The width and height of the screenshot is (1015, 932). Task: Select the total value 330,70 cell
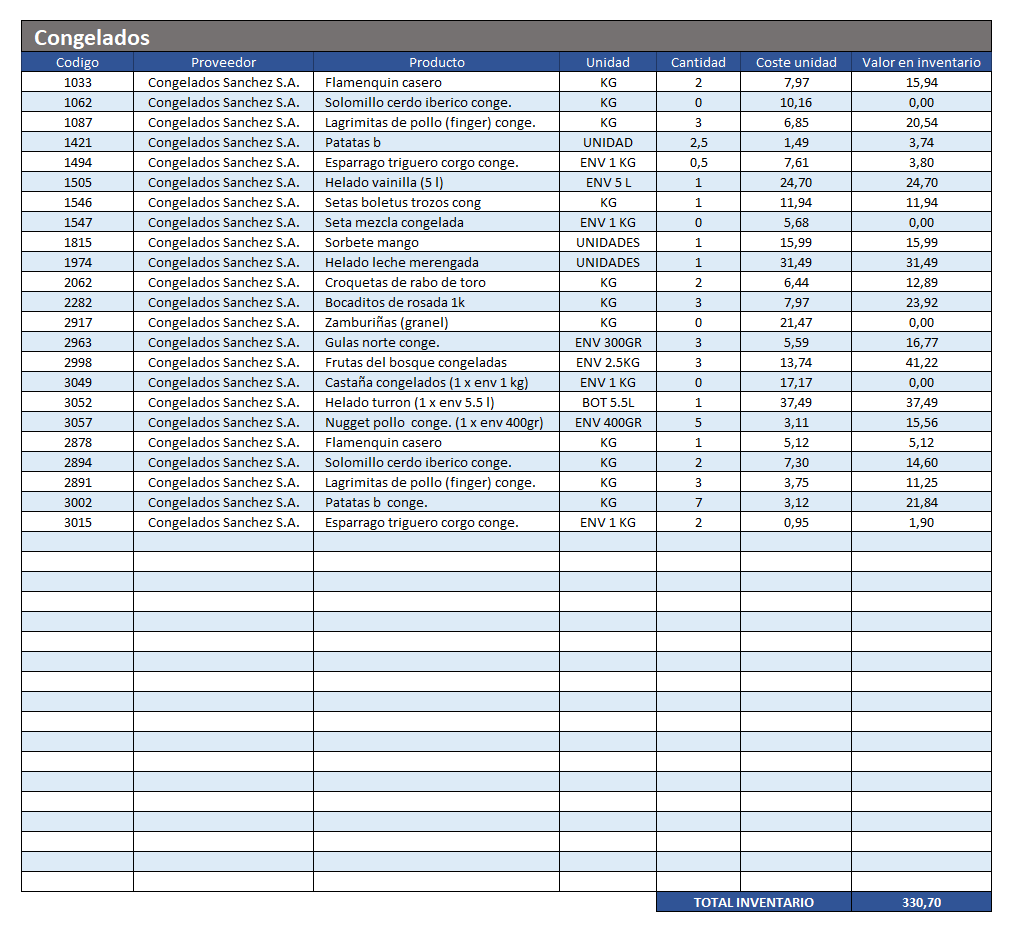921,902
